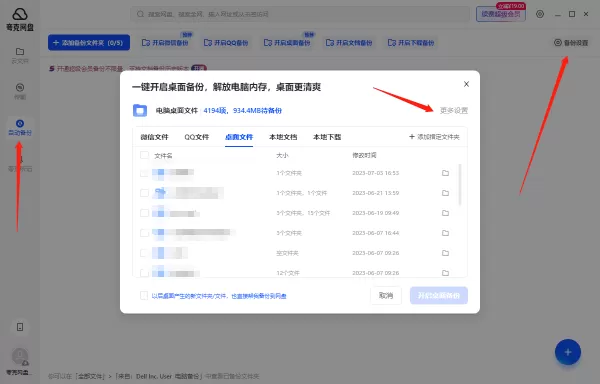Click the blue folder icon beside 电脑桌面文件

[140, 111]
